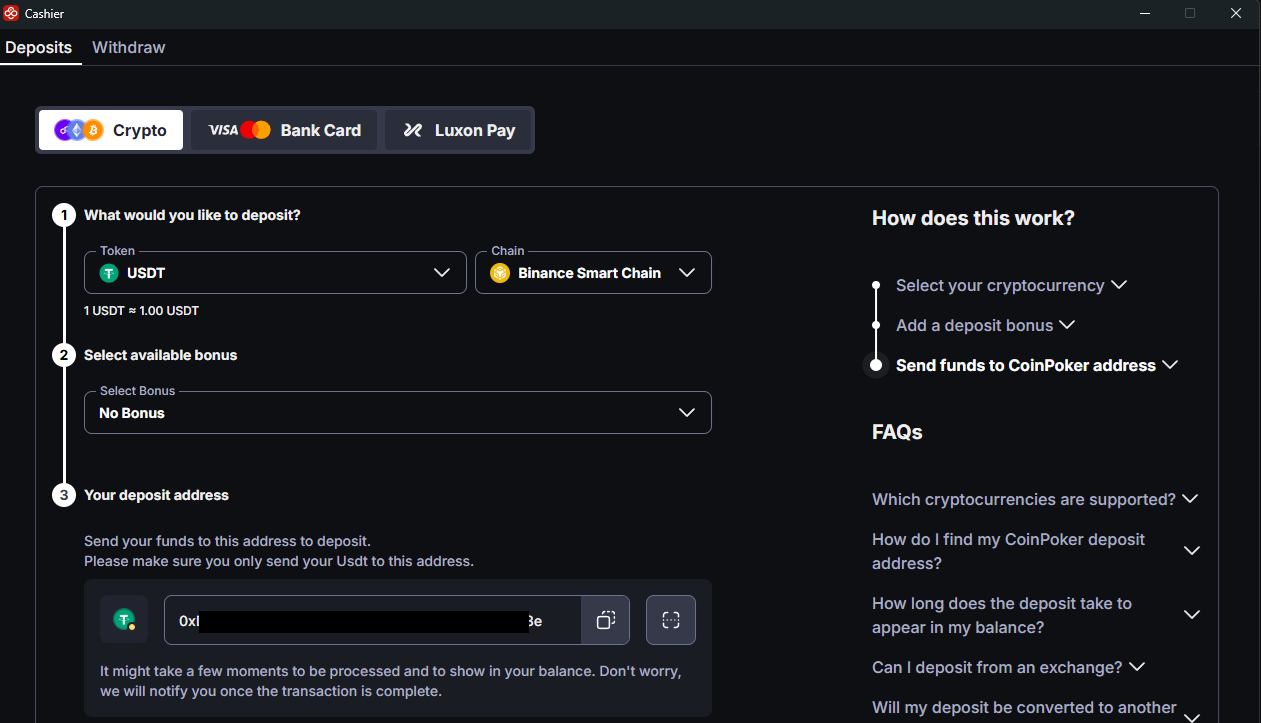Expand FAQ 'Will my deposit be converted to another'
The width and height of the screenshot is (1261, 723).
point(1035,711)
